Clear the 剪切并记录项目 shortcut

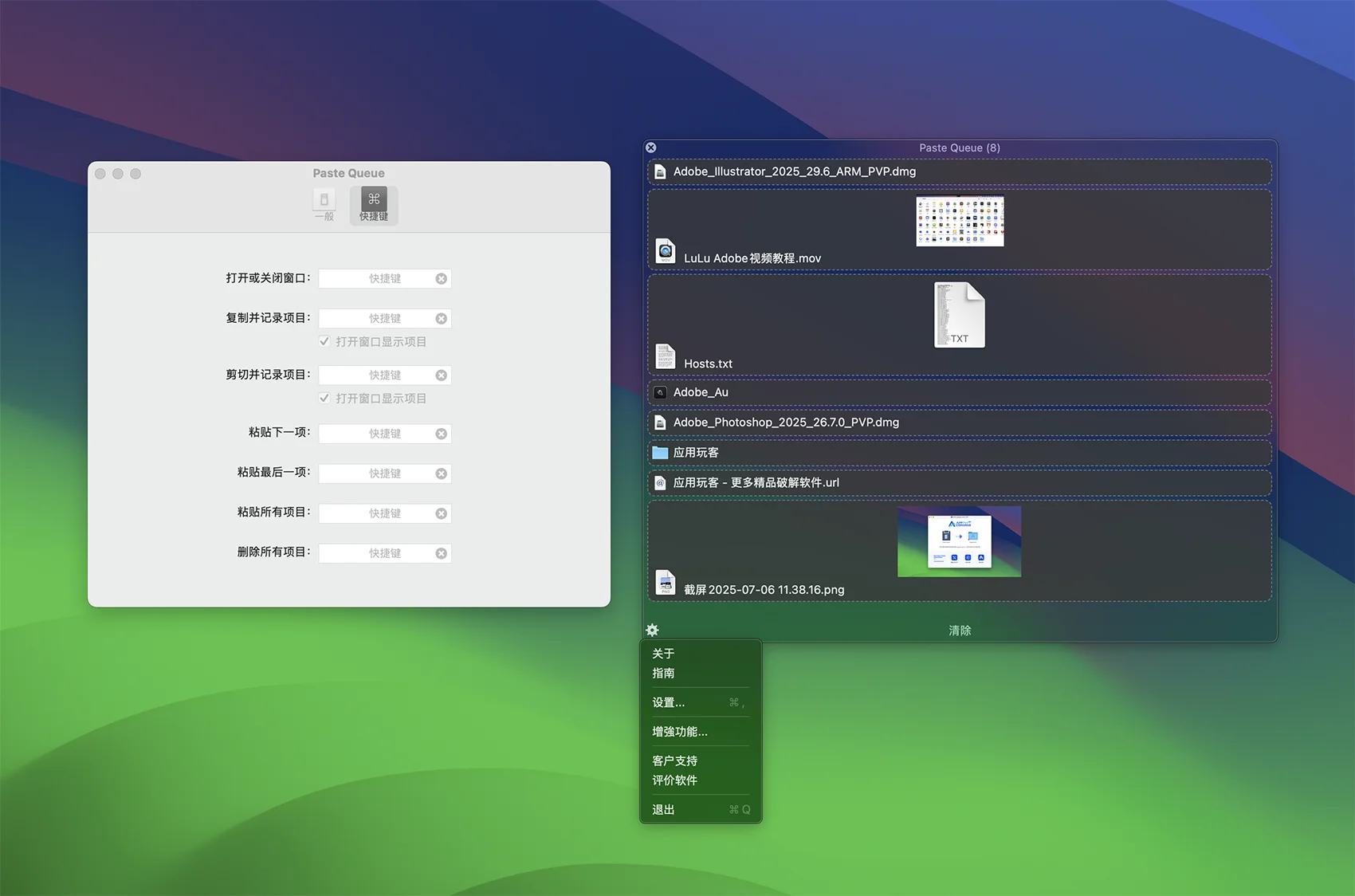click(x=441, y=375)
